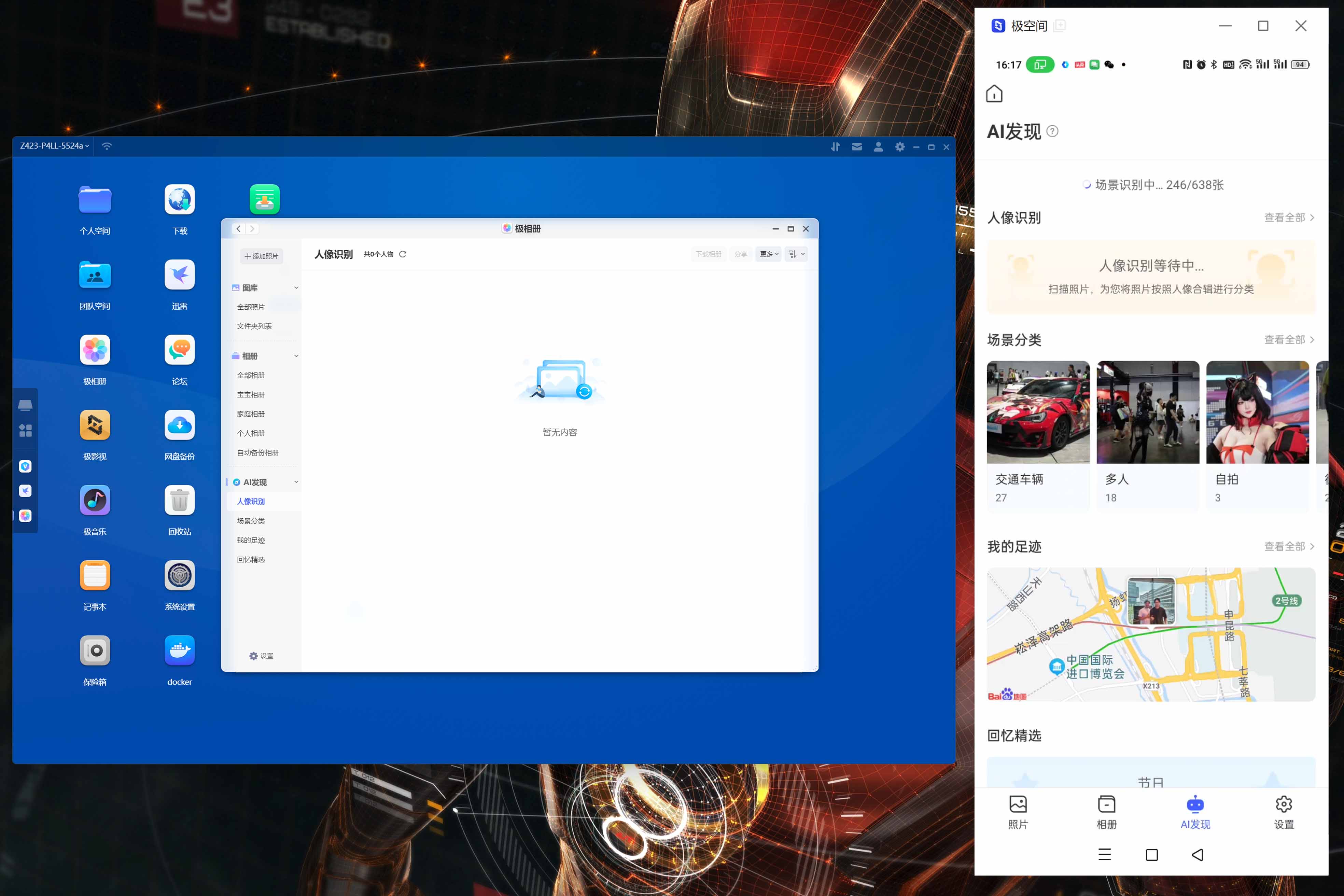This screenshot has width=1344, height=896.
Task: Select 人像识别 under AI发现
Action: [251, 502]
